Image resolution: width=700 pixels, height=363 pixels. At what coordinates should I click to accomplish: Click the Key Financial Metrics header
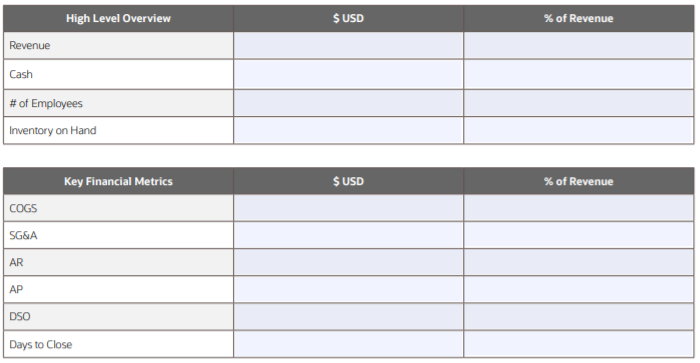(x=118, y=181)
